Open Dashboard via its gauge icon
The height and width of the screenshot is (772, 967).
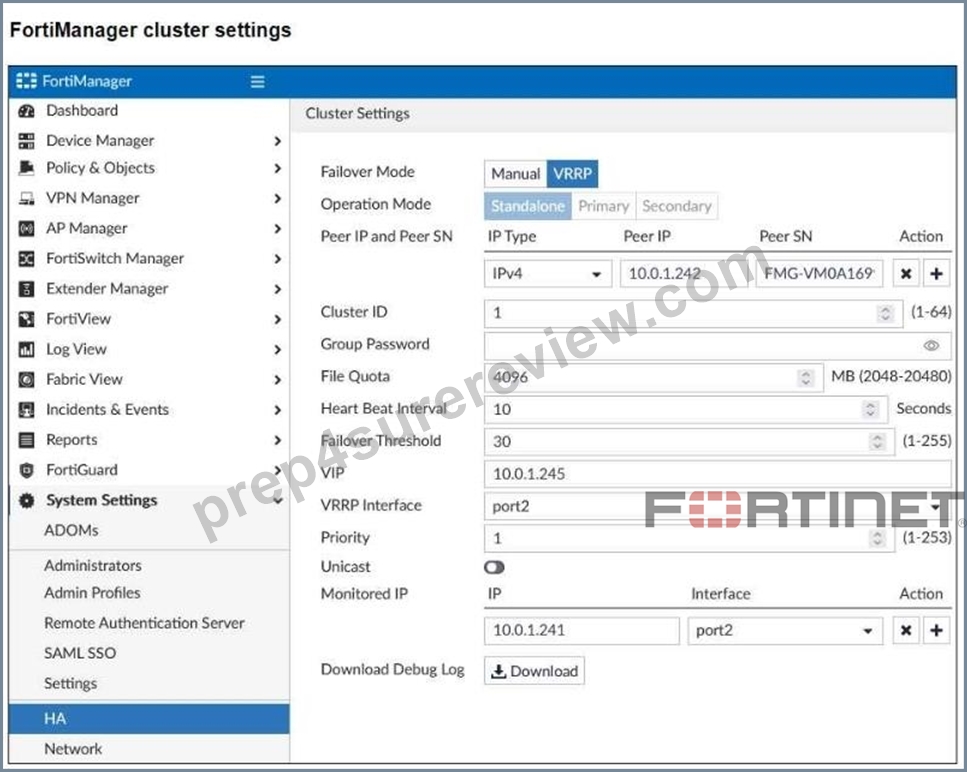pyautogui.click(x=26, y=111)
